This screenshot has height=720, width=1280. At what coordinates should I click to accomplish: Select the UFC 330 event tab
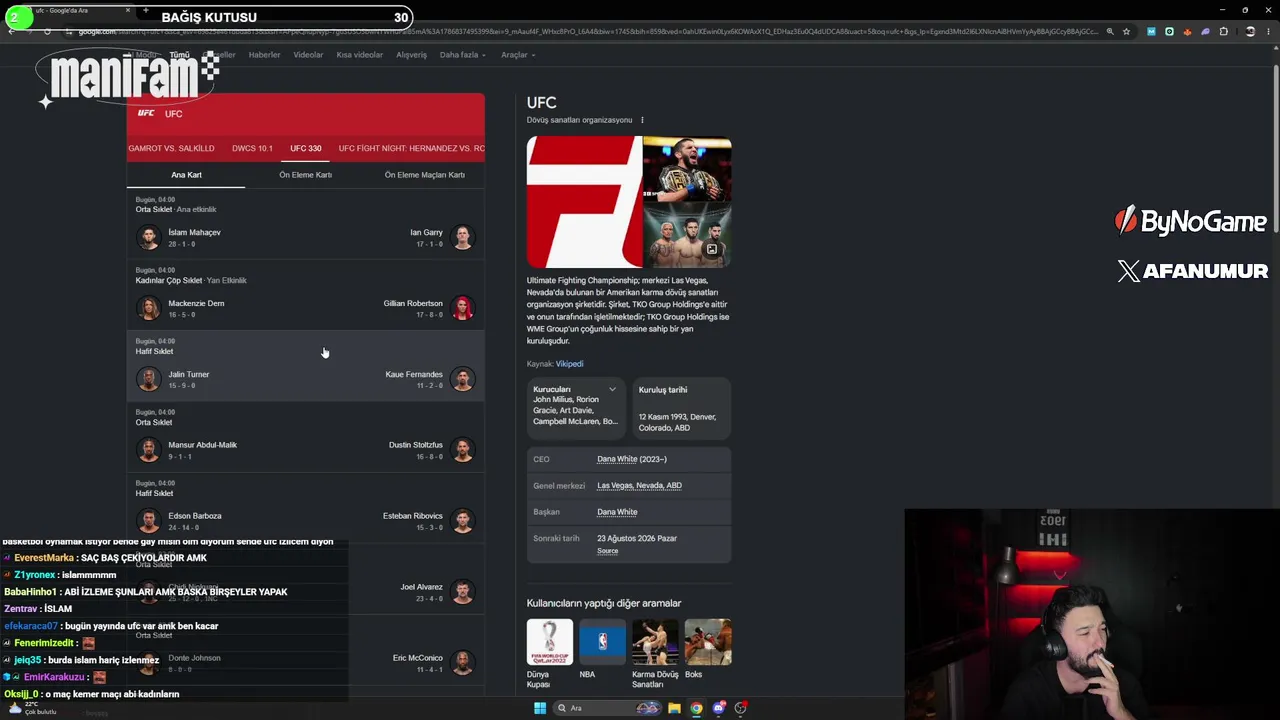(306, 148)
